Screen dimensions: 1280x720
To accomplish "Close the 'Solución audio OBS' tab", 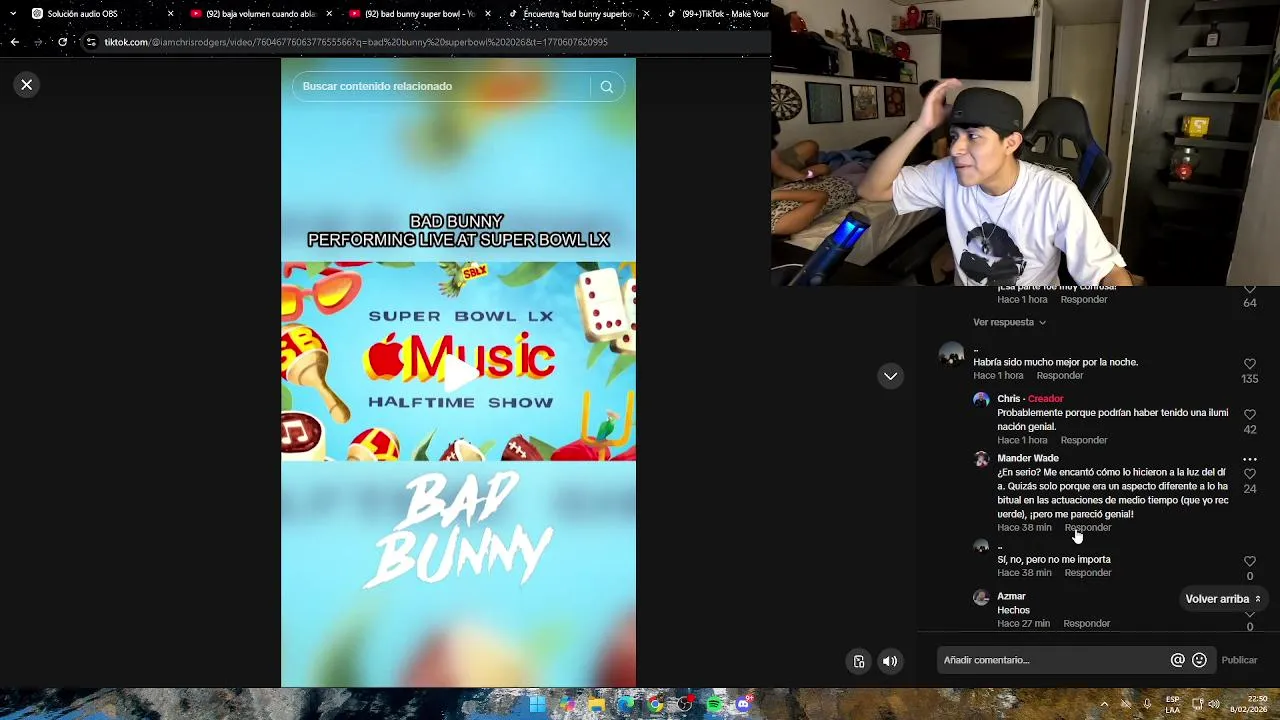I will pos(170,14).
